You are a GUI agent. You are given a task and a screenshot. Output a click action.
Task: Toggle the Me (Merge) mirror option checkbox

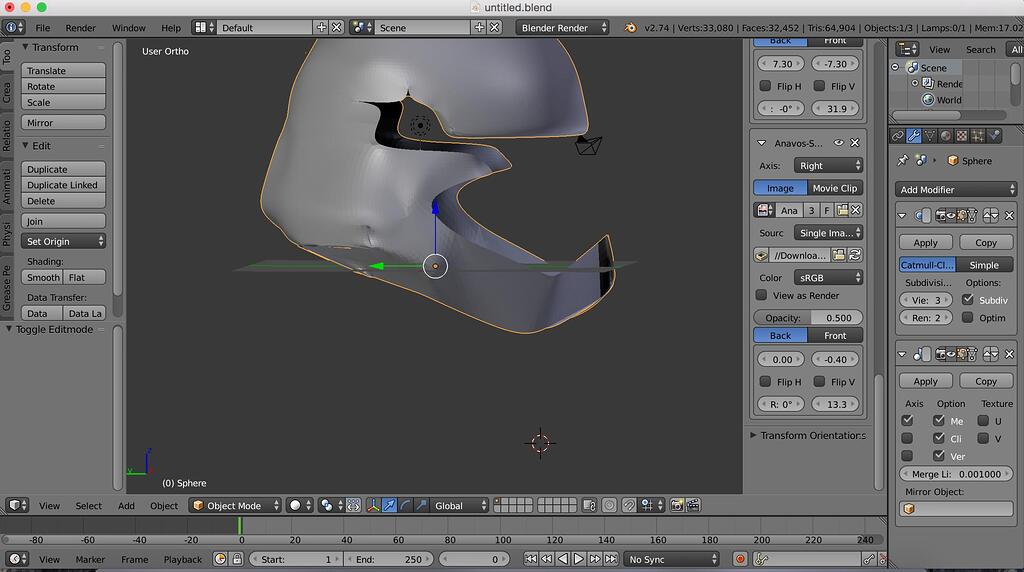click(x=939, y=421)
